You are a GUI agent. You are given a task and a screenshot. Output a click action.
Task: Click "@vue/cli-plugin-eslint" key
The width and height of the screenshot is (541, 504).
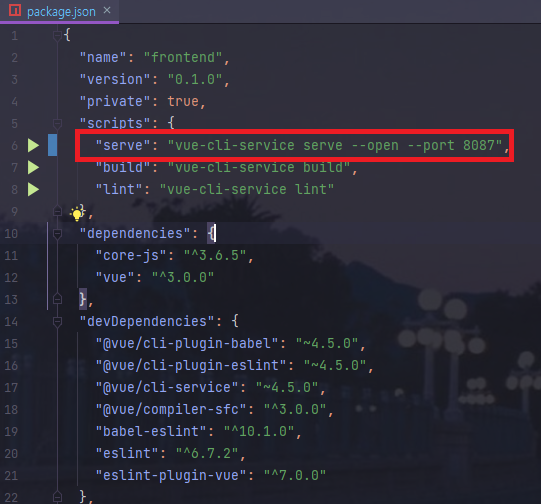[191, 366]
